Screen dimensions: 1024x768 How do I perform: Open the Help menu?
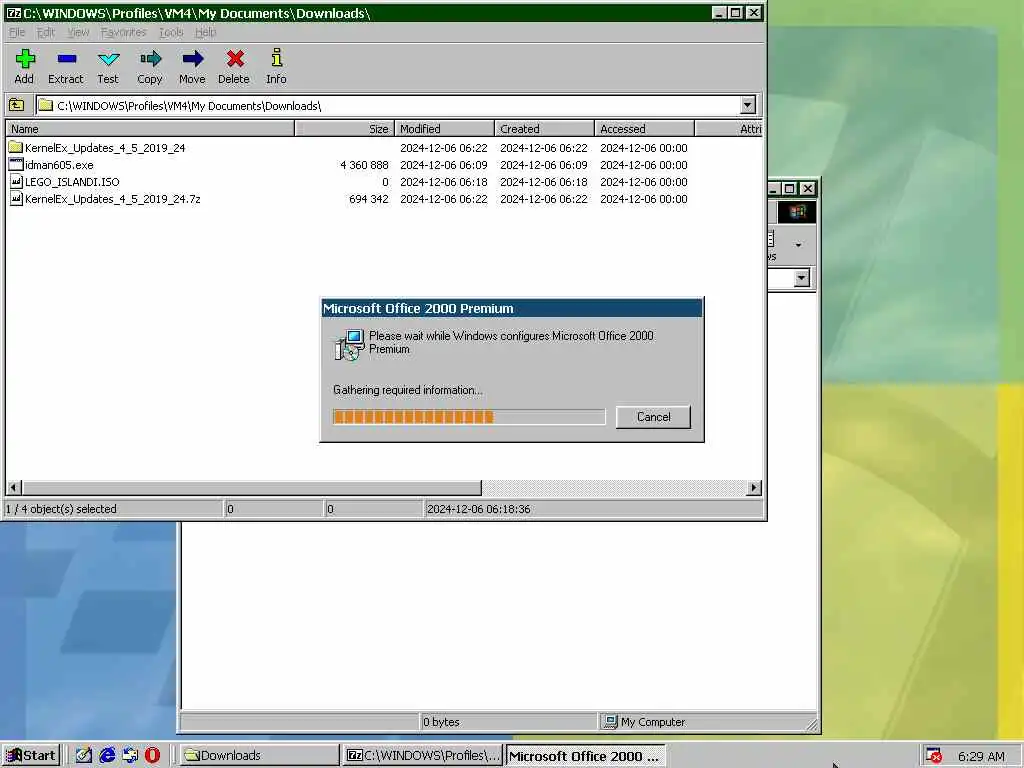[205, 32]
